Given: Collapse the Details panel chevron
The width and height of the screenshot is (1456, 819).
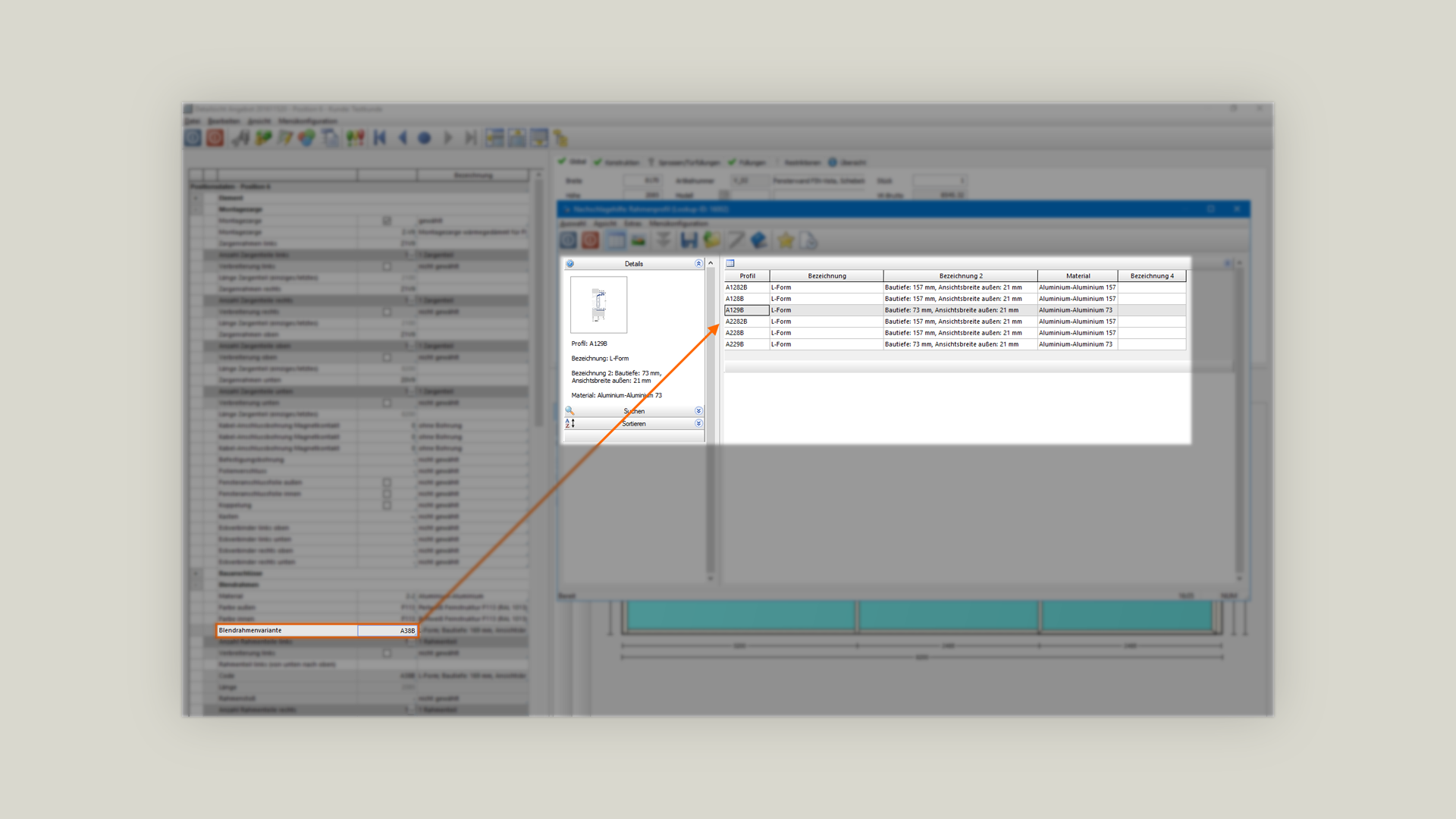Looking at the screenshot, I should tap(698, 264).
